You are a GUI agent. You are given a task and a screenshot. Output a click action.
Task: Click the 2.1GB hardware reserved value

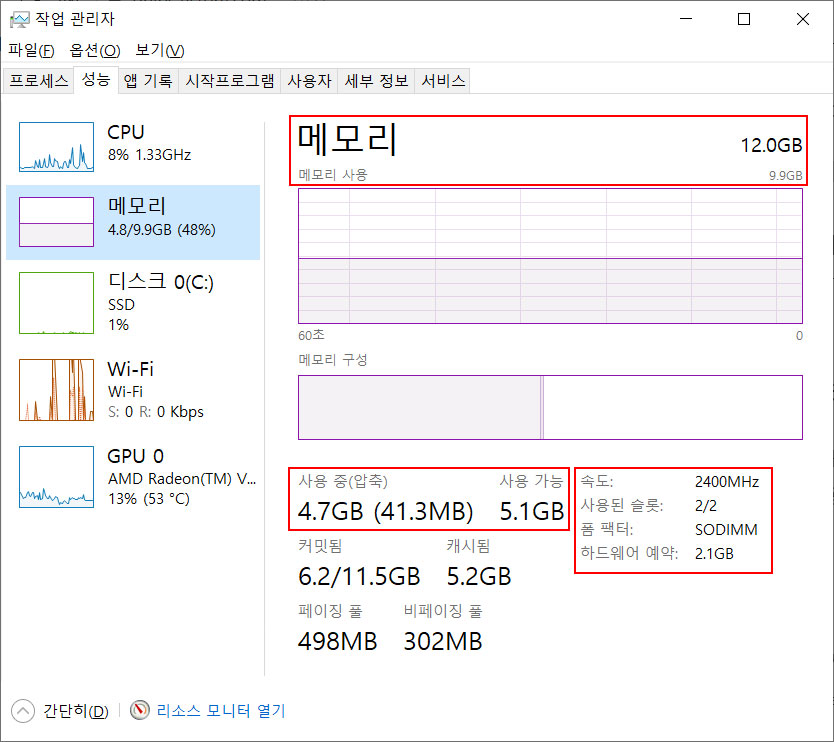click(714, 554)
